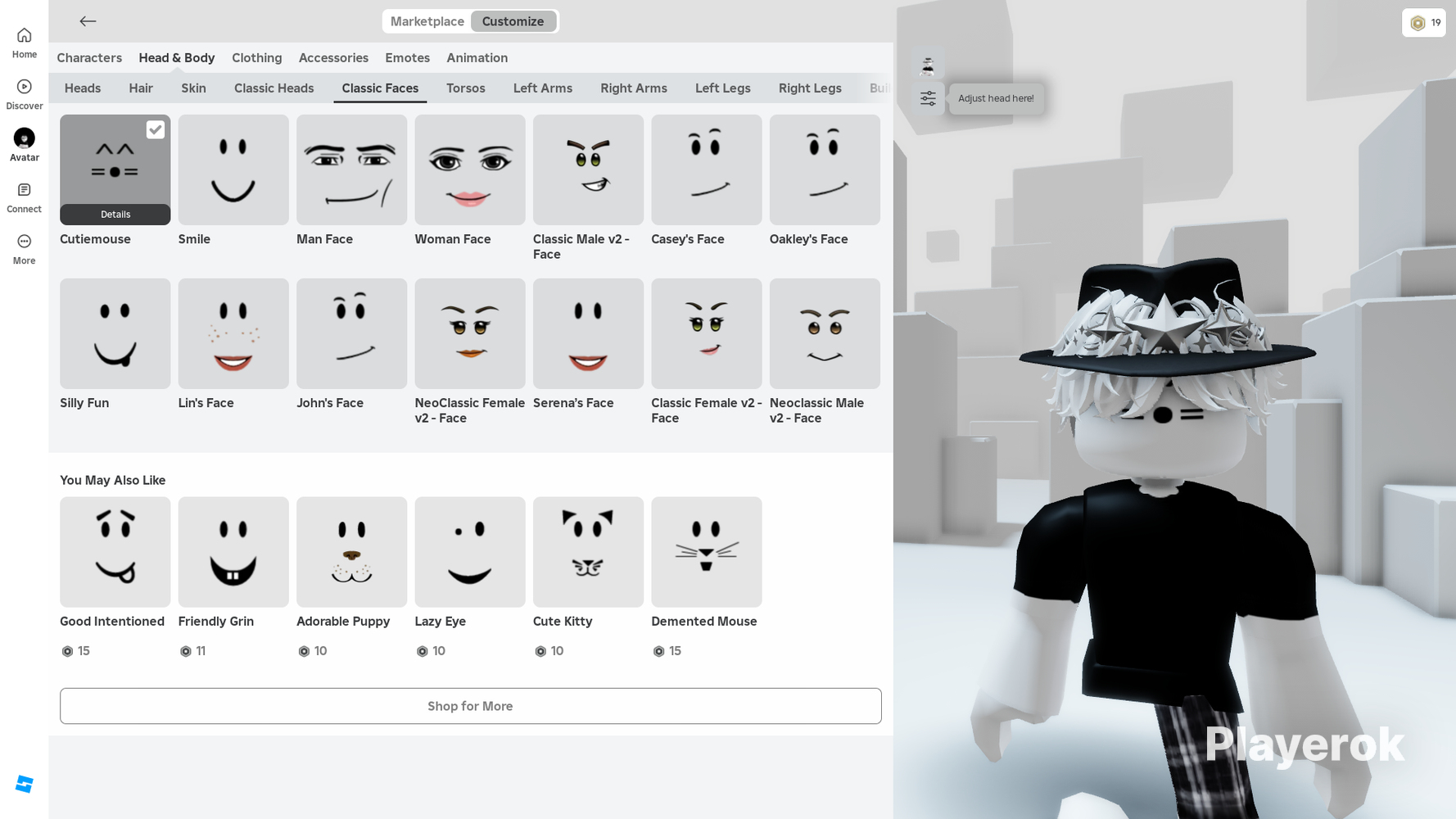Viewport: 1456px width, 819px height.
Task: Open the Head & Body category
Action: tap(177, 57)
